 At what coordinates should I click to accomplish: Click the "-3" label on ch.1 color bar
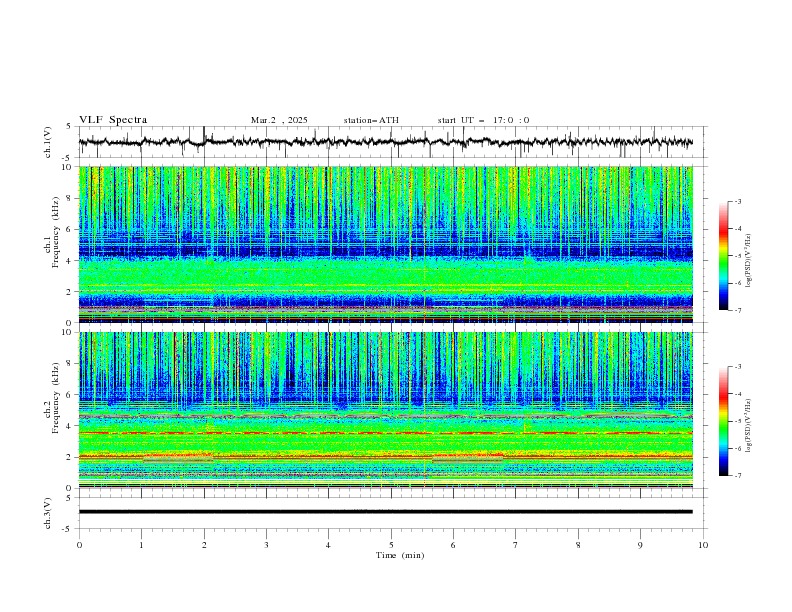point(738,201)
